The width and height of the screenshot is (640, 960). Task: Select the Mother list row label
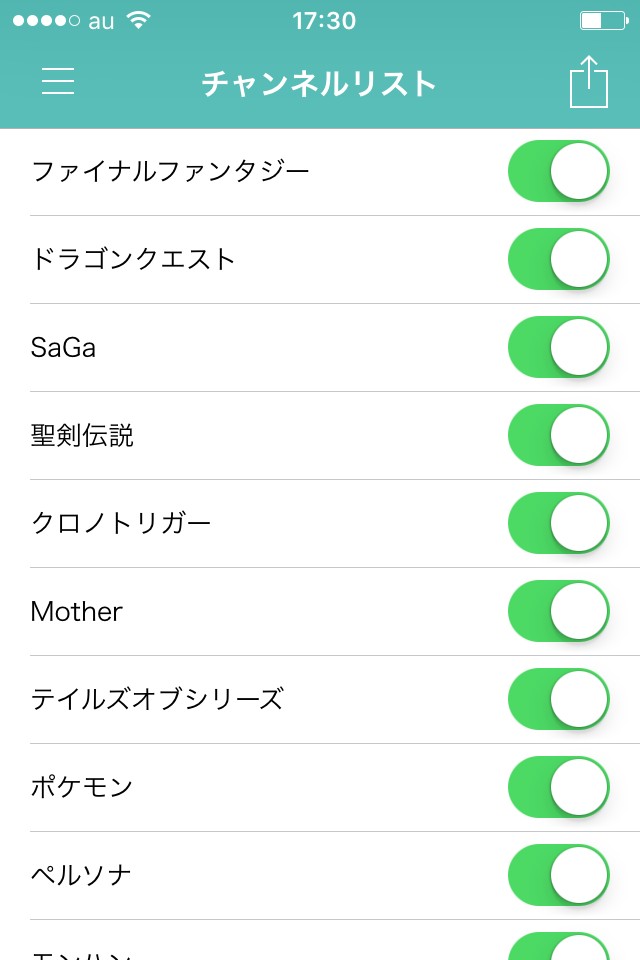pyautogui.click(x=77, y=611)
